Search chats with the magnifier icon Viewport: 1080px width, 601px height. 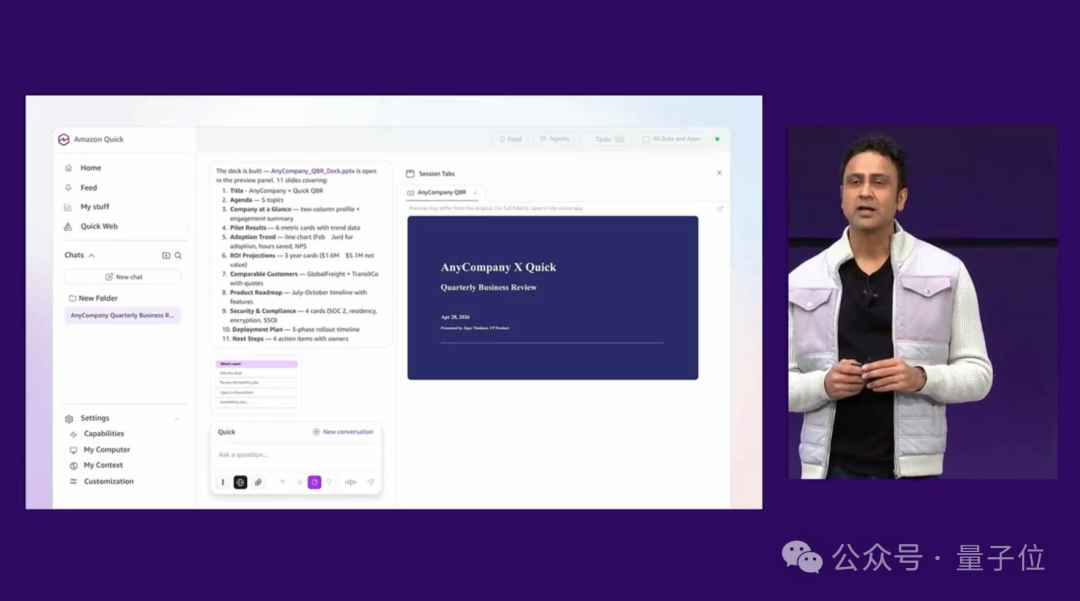178,255
